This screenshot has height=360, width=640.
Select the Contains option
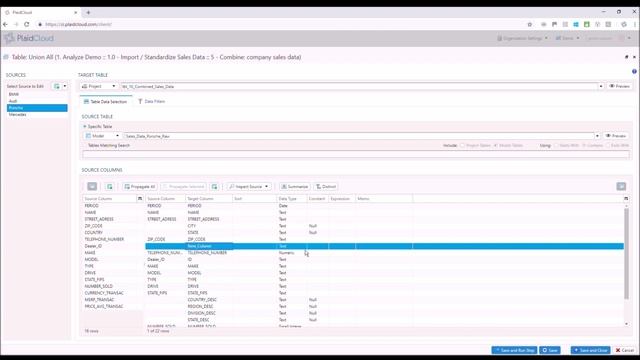click(x=584, y=145)
